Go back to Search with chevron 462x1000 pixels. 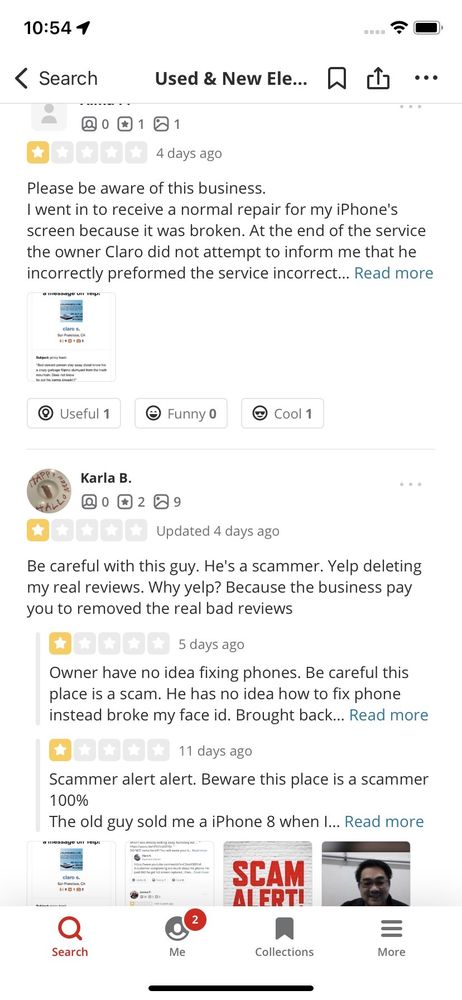56,78
